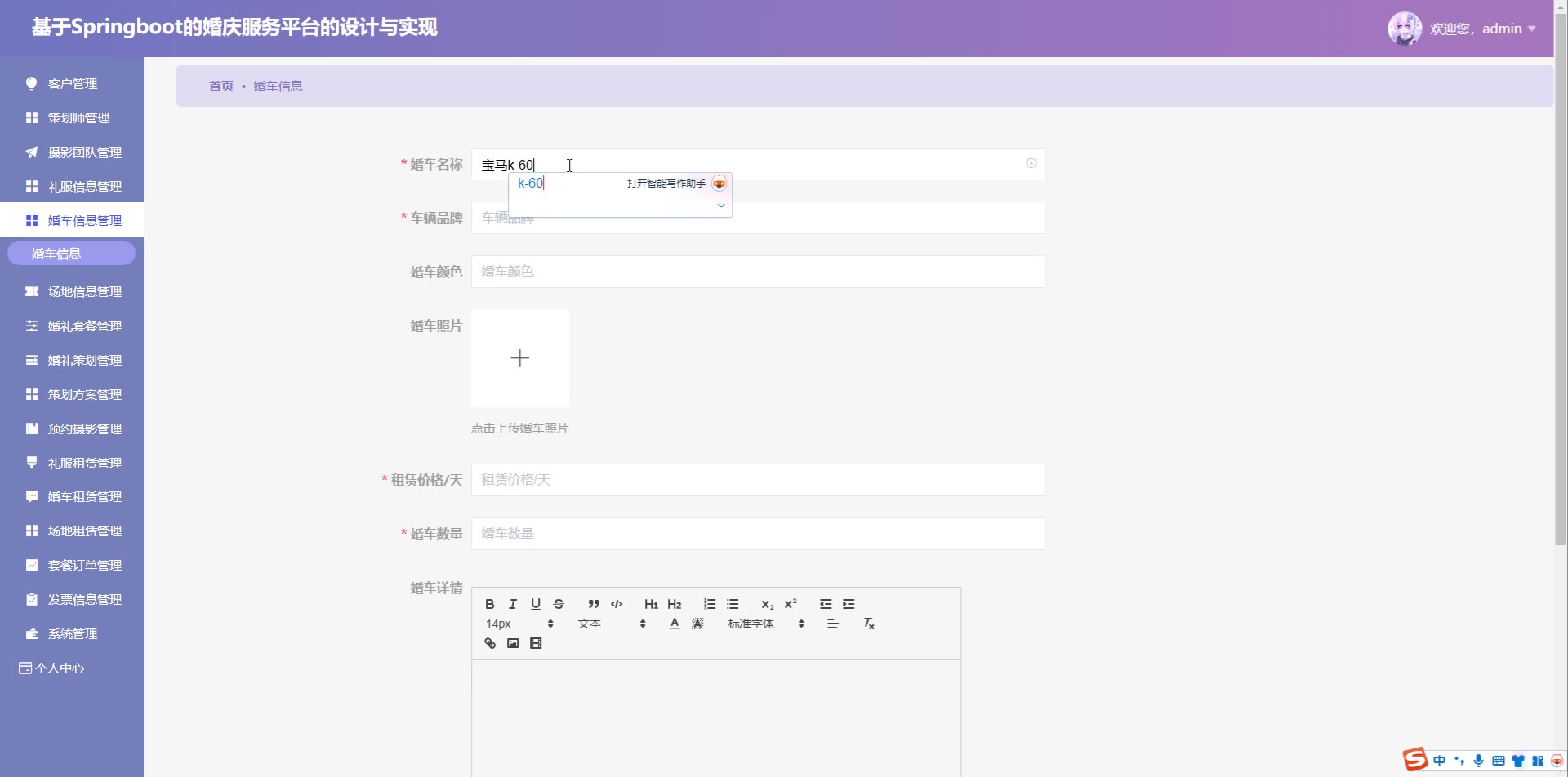
Task: Insert a video into the editor
Action: coord(536,643)
